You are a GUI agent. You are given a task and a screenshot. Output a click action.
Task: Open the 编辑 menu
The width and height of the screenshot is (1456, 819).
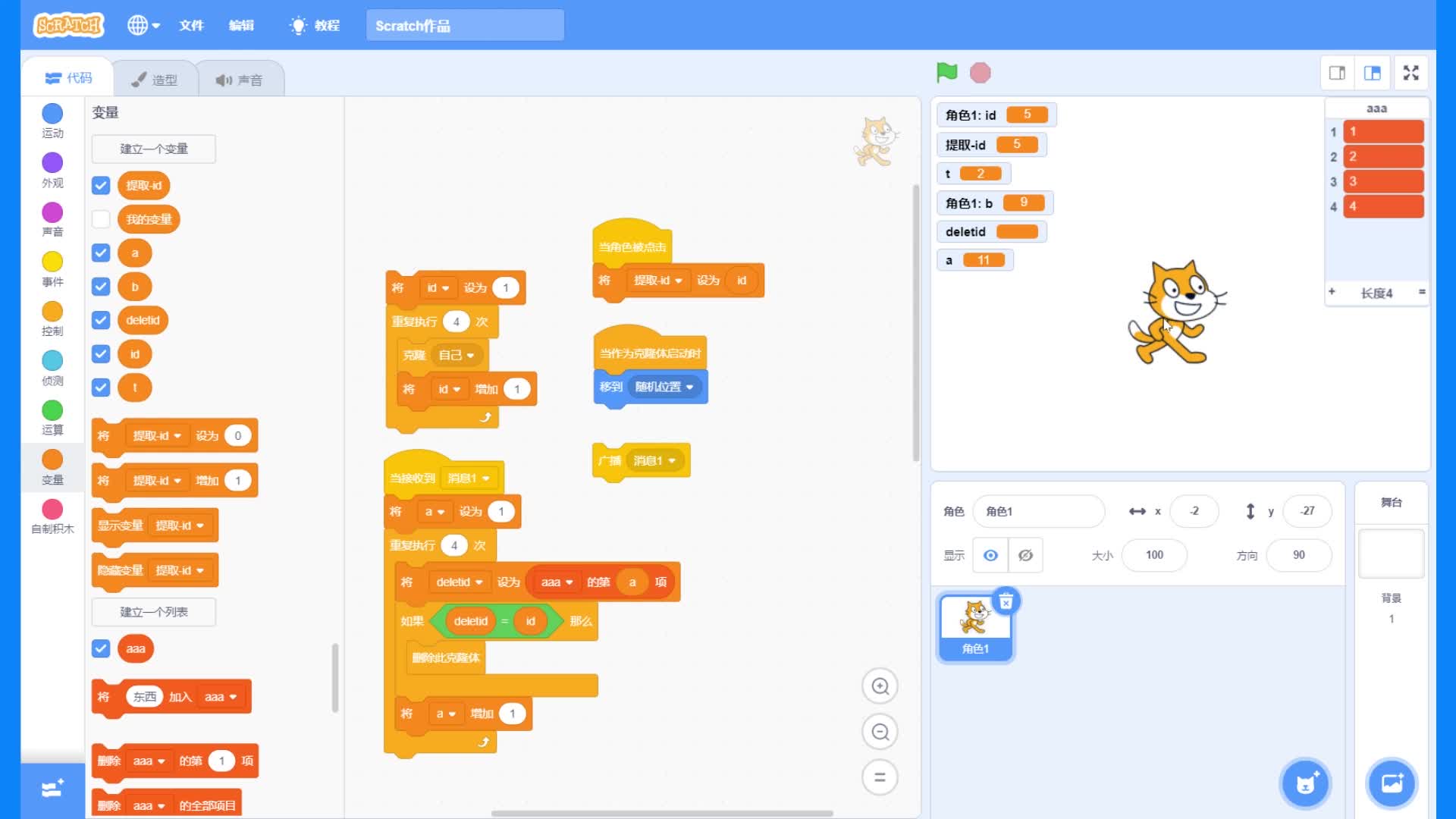[241, 25]
